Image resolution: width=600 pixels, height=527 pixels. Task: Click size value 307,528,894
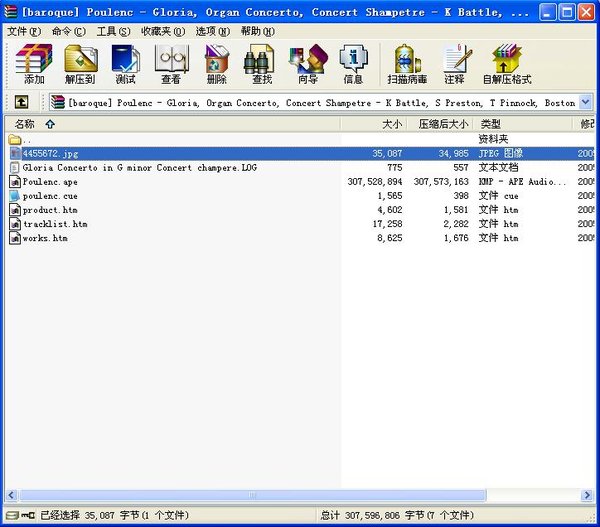point(375,181)
